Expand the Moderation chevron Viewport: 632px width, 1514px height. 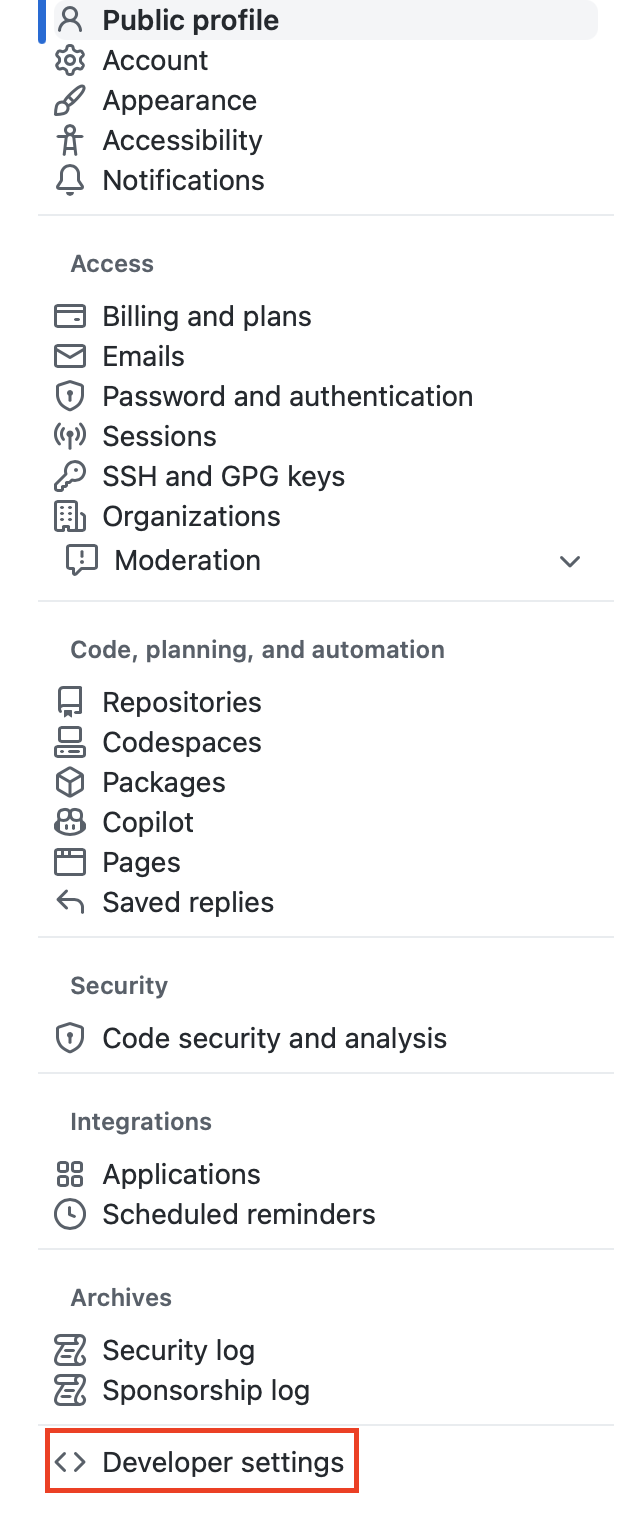pos(570,561)
